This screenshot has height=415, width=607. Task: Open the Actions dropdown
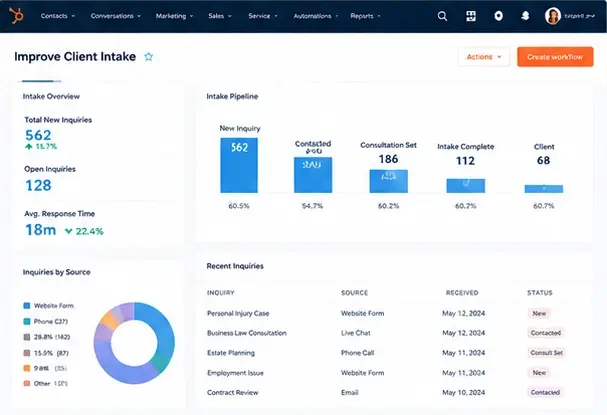click(x=484, y=57)
